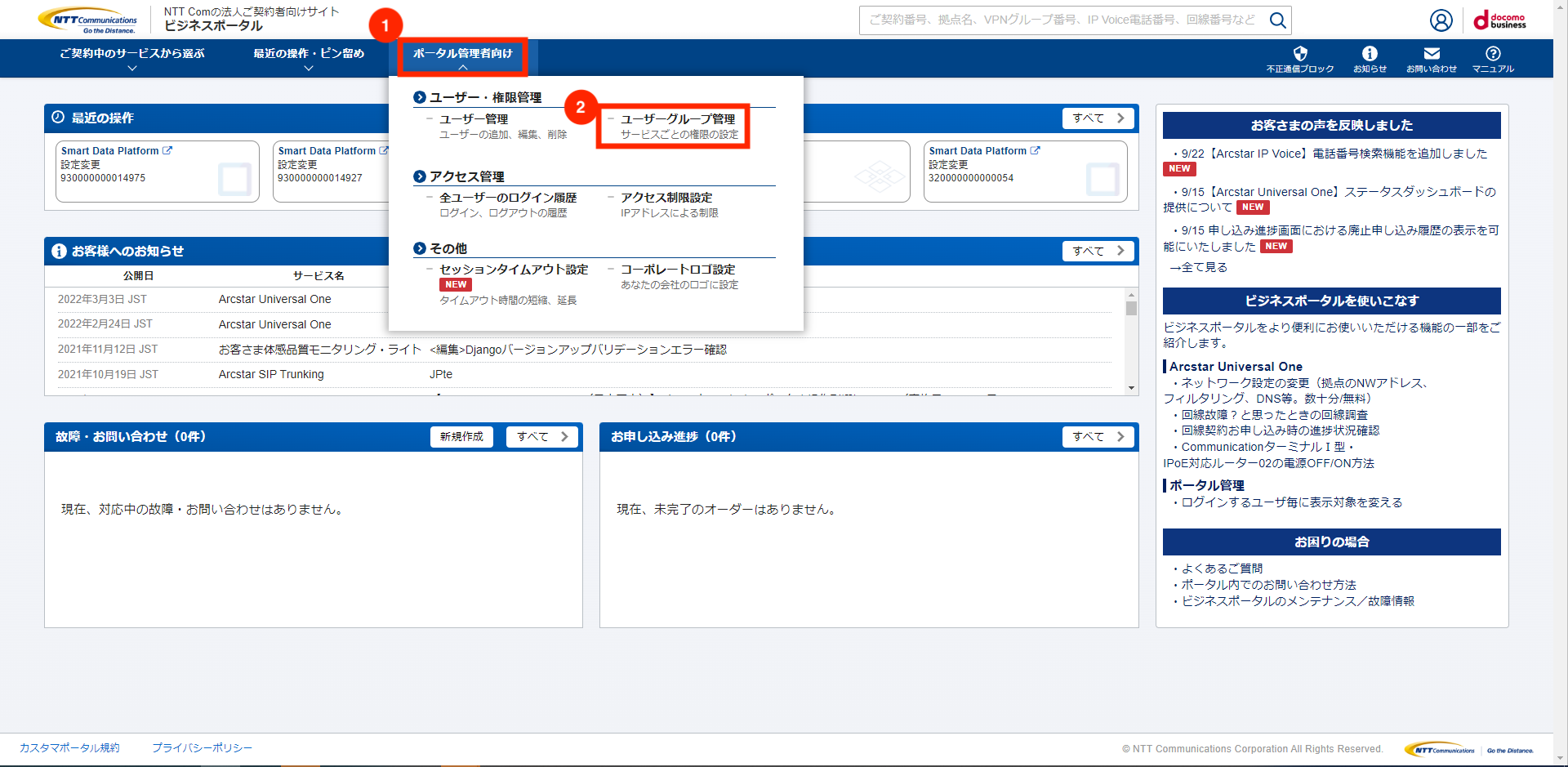Click the search input field
The width and height of the screenshot is (1568, 767).
click(1062, 20)
